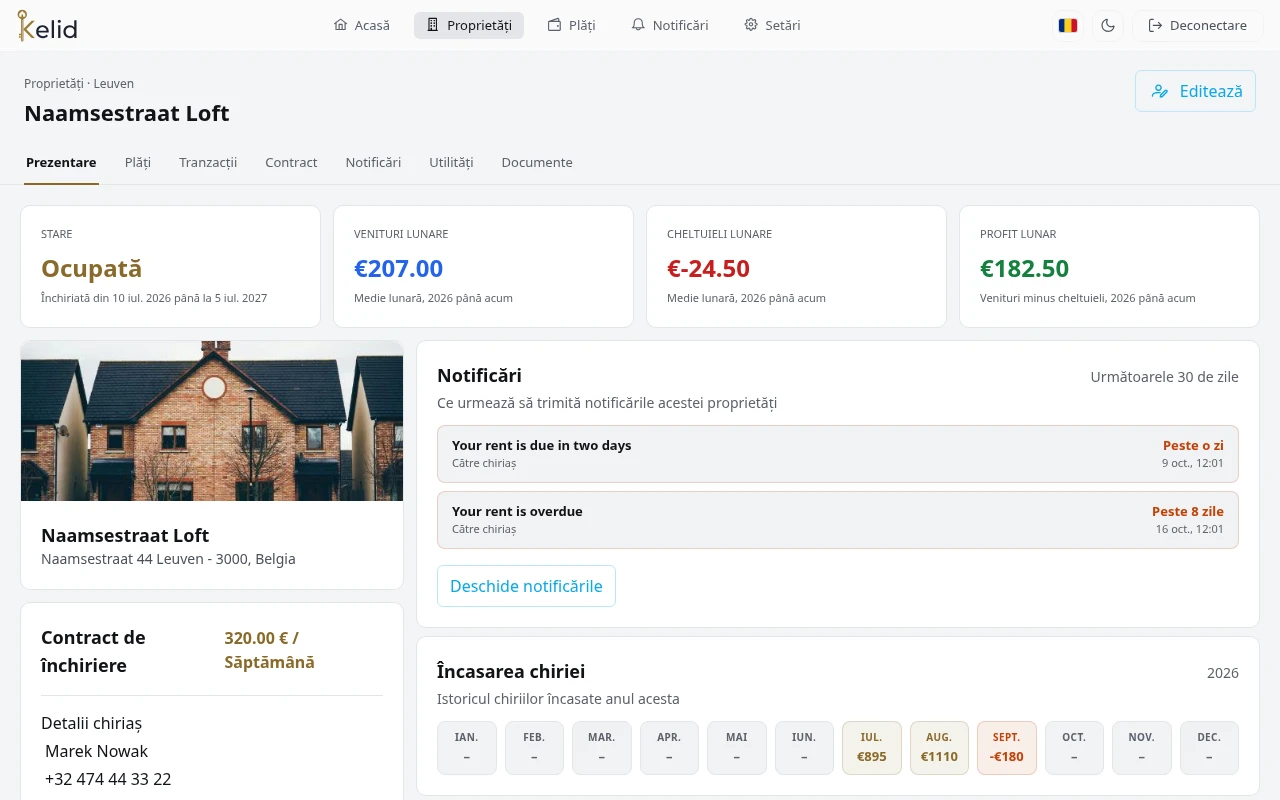Open 'Your rent is overdue' notification

click(x=838, y=520)
